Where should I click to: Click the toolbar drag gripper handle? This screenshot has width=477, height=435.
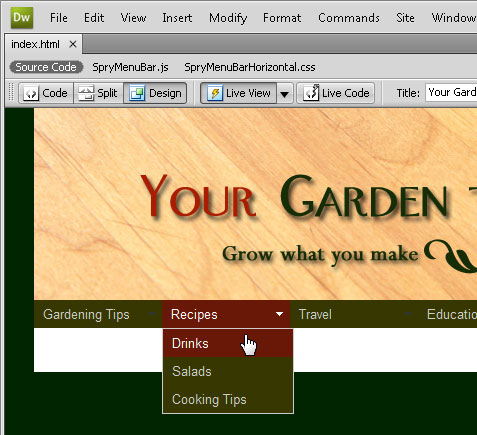11,92
